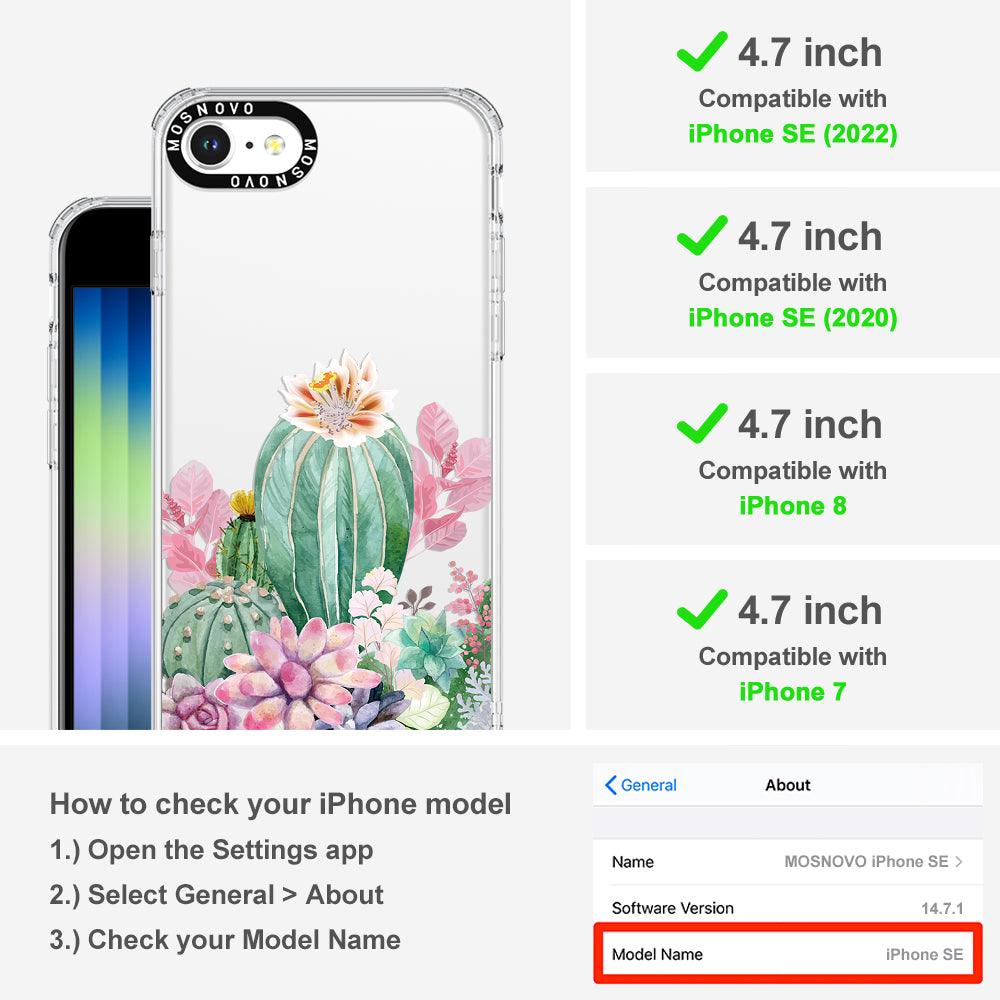Screen dimensions: 1000x1000
Task: Click the blue back chevron next to General
Action: [610, 785]
